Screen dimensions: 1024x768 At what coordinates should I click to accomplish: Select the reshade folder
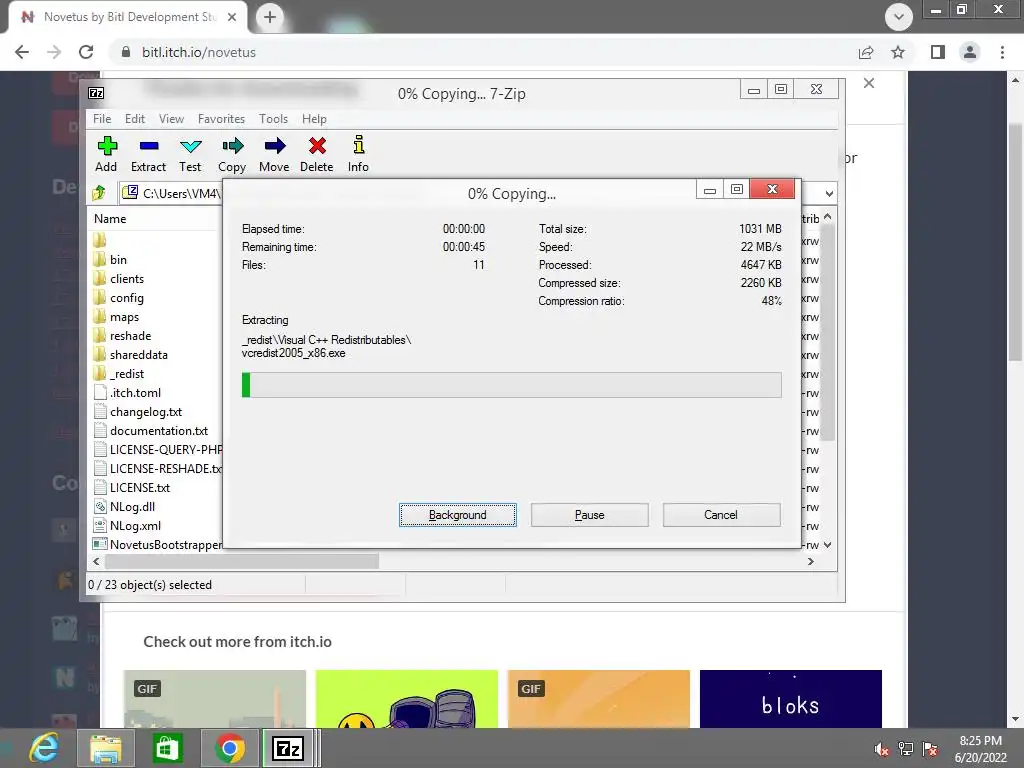click(130, 336)
